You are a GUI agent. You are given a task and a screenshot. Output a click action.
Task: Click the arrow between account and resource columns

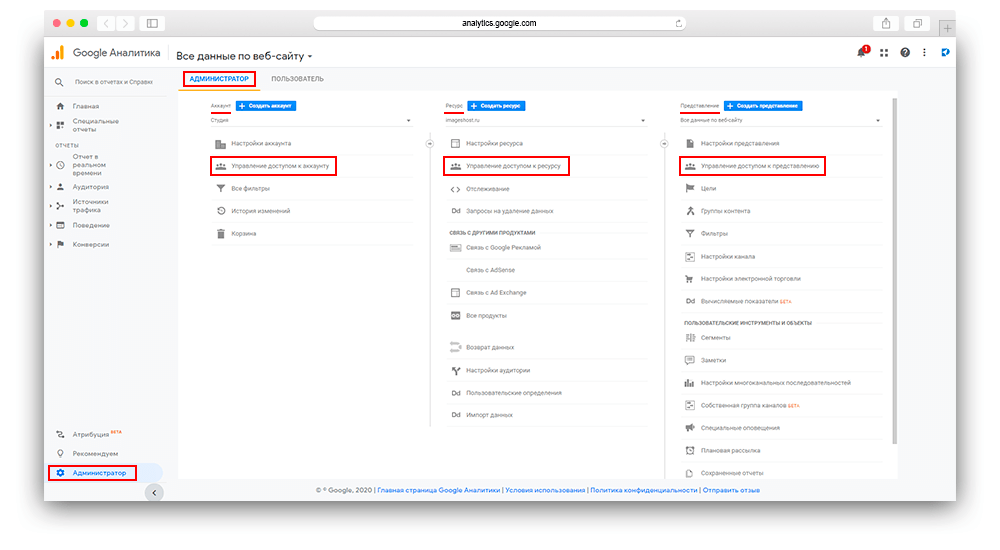[430, 144]
